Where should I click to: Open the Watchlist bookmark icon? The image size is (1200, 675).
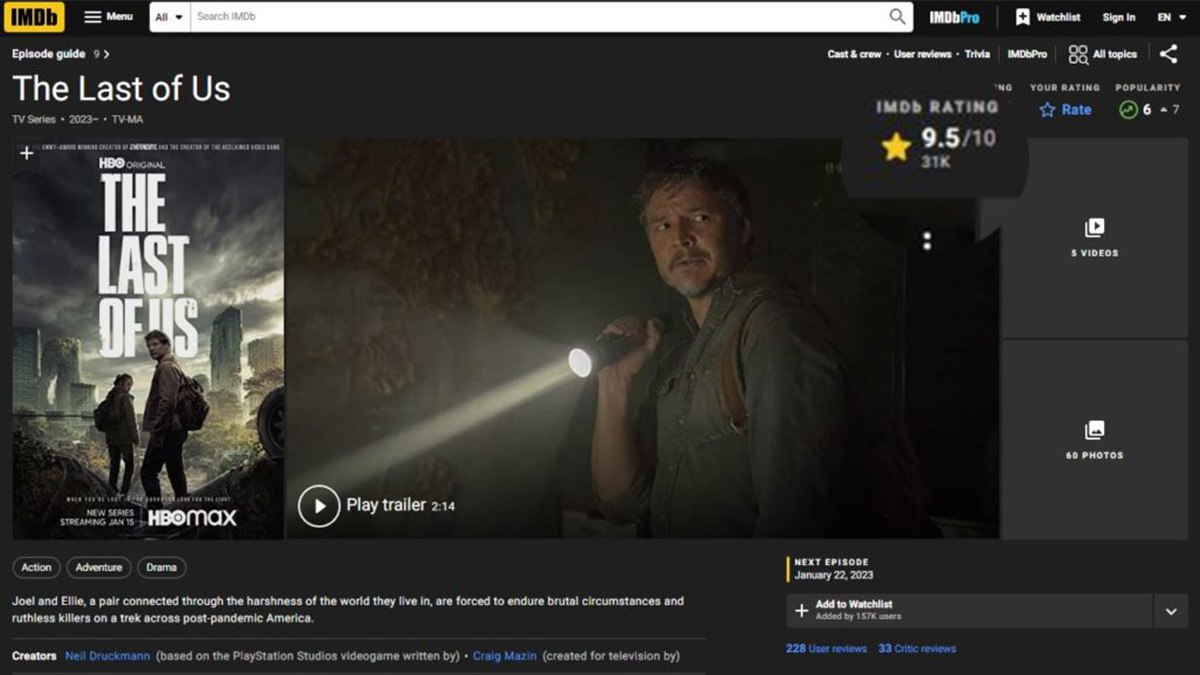1048,17
